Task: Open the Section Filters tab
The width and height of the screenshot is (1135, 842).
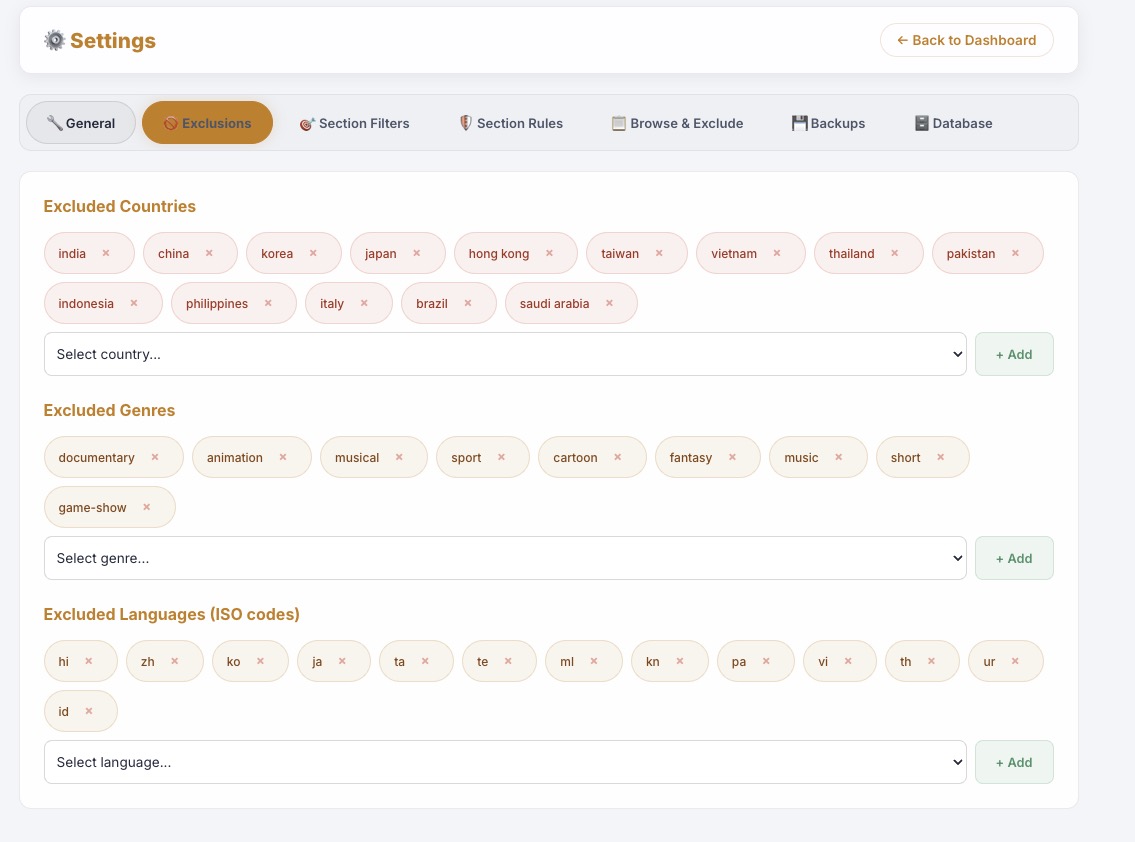Action: tap(355, 123)
